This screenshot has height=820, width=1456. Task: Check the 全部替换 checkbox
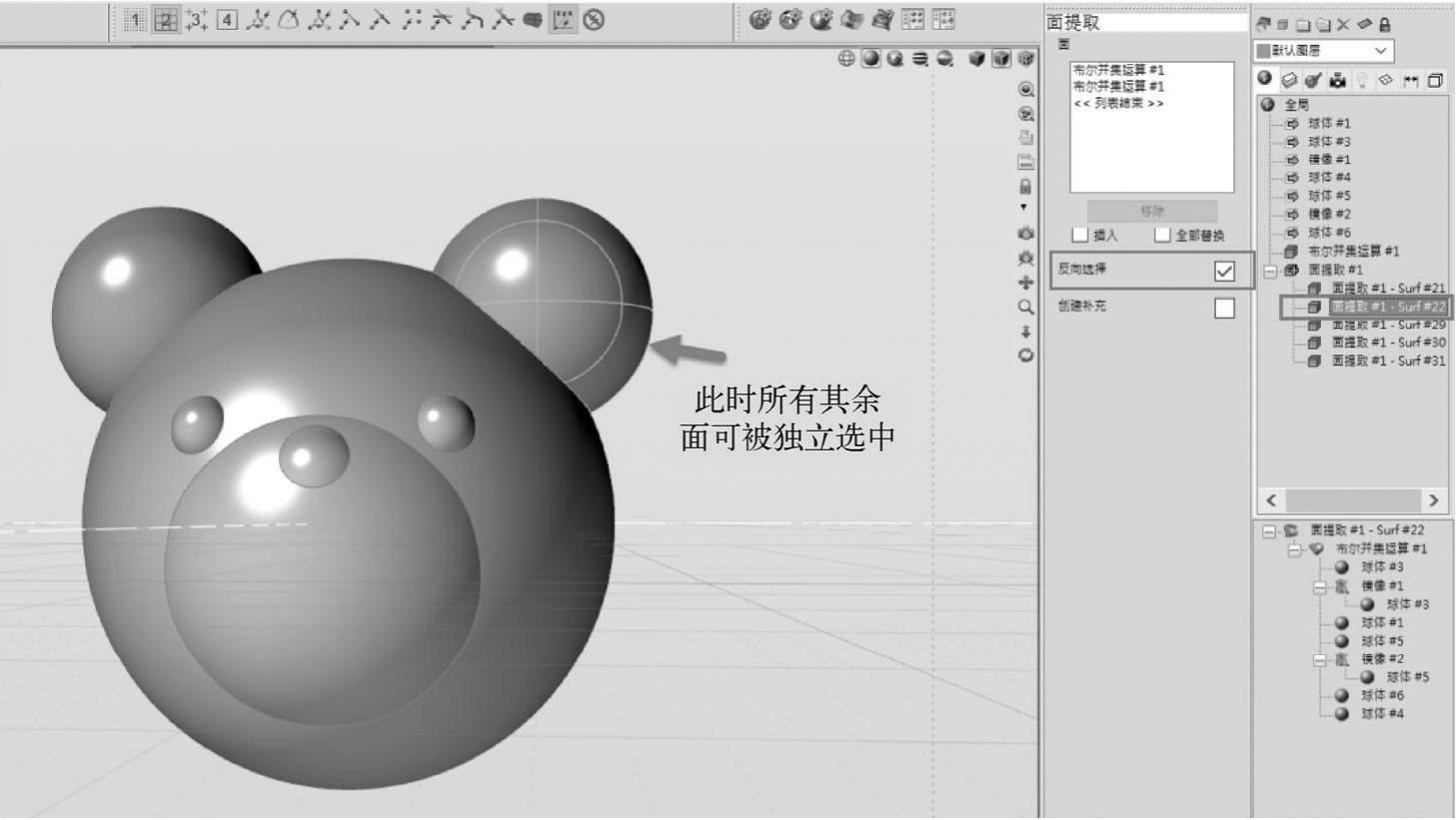(x=1162, y=236)
